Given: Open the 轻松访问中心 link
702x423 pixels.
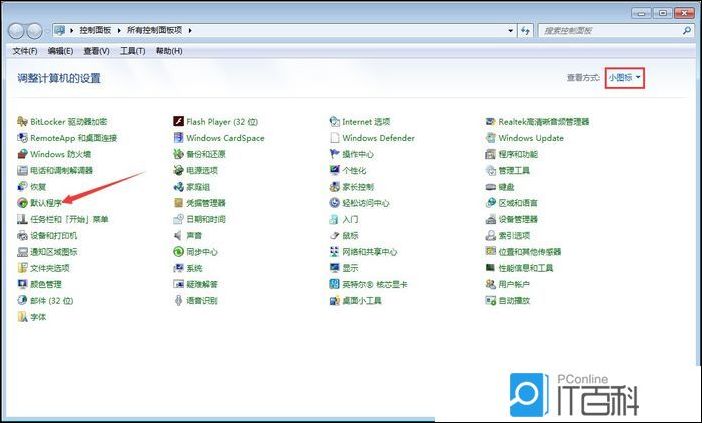Looking at the screenshot, I should (x=366, y=203).
